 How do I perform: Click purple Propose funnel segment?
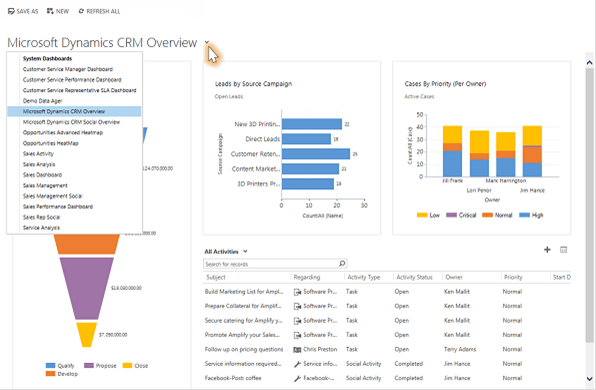pyautogui.click(x=87, y=288)
